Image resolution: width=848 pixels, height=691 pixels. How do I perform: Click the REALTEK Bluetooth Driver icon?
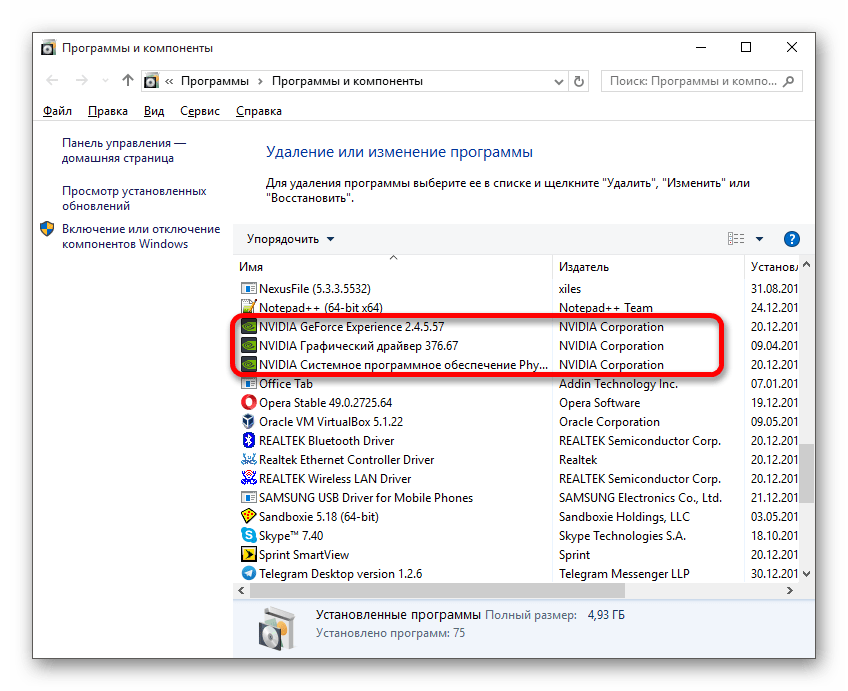pyautogui.click(x=249, y=441)
